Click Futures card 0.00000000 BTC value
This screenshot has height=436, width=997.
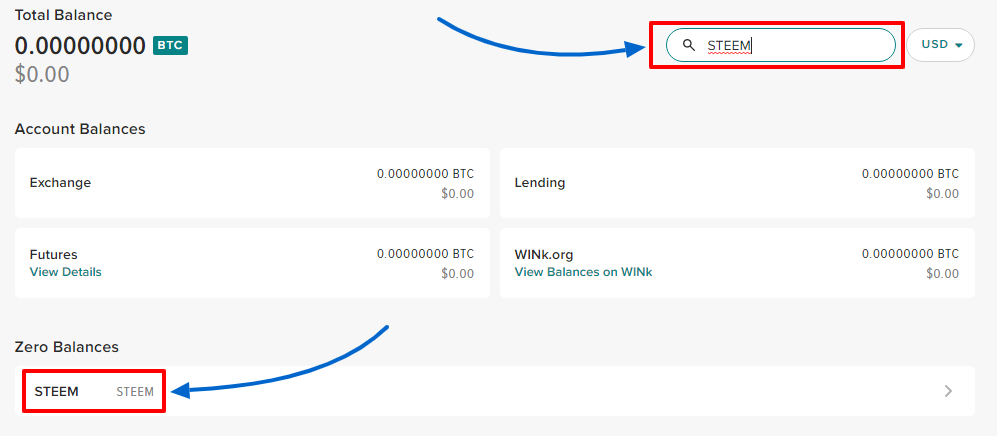[x=425, y=254]
